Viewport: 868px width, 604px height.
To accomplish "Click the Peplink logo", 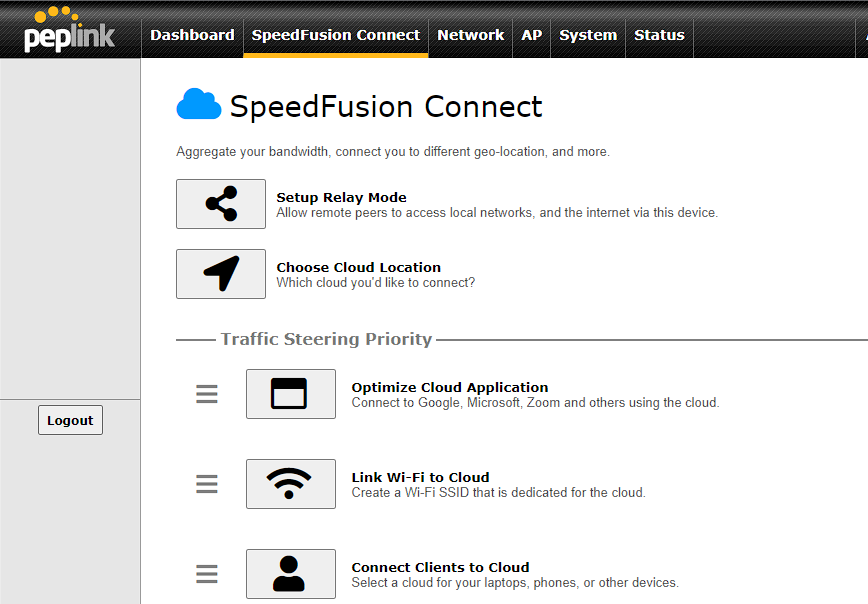I will (69, 30).
